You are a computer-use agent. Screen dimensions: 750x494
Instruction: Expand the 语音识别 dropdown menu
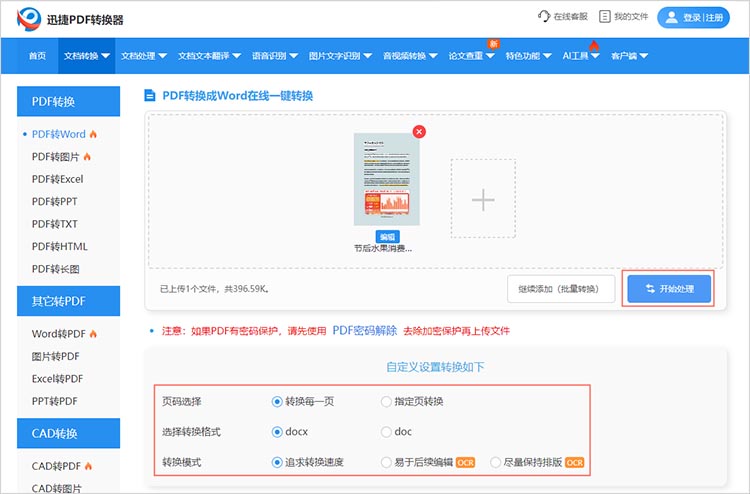pos(275,56)
